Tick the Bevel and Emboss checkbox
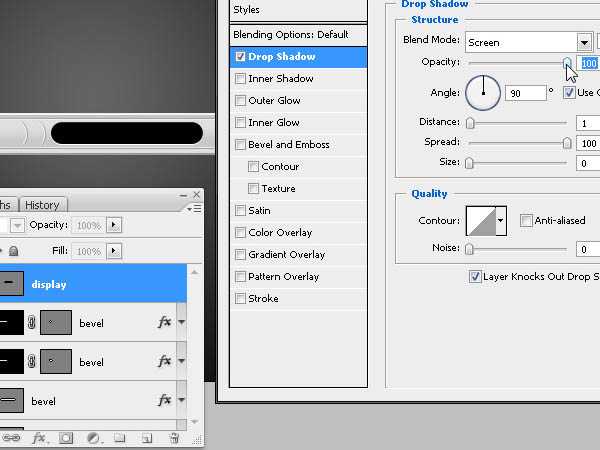This screenshot has width=600, height=450. [240, 145]
